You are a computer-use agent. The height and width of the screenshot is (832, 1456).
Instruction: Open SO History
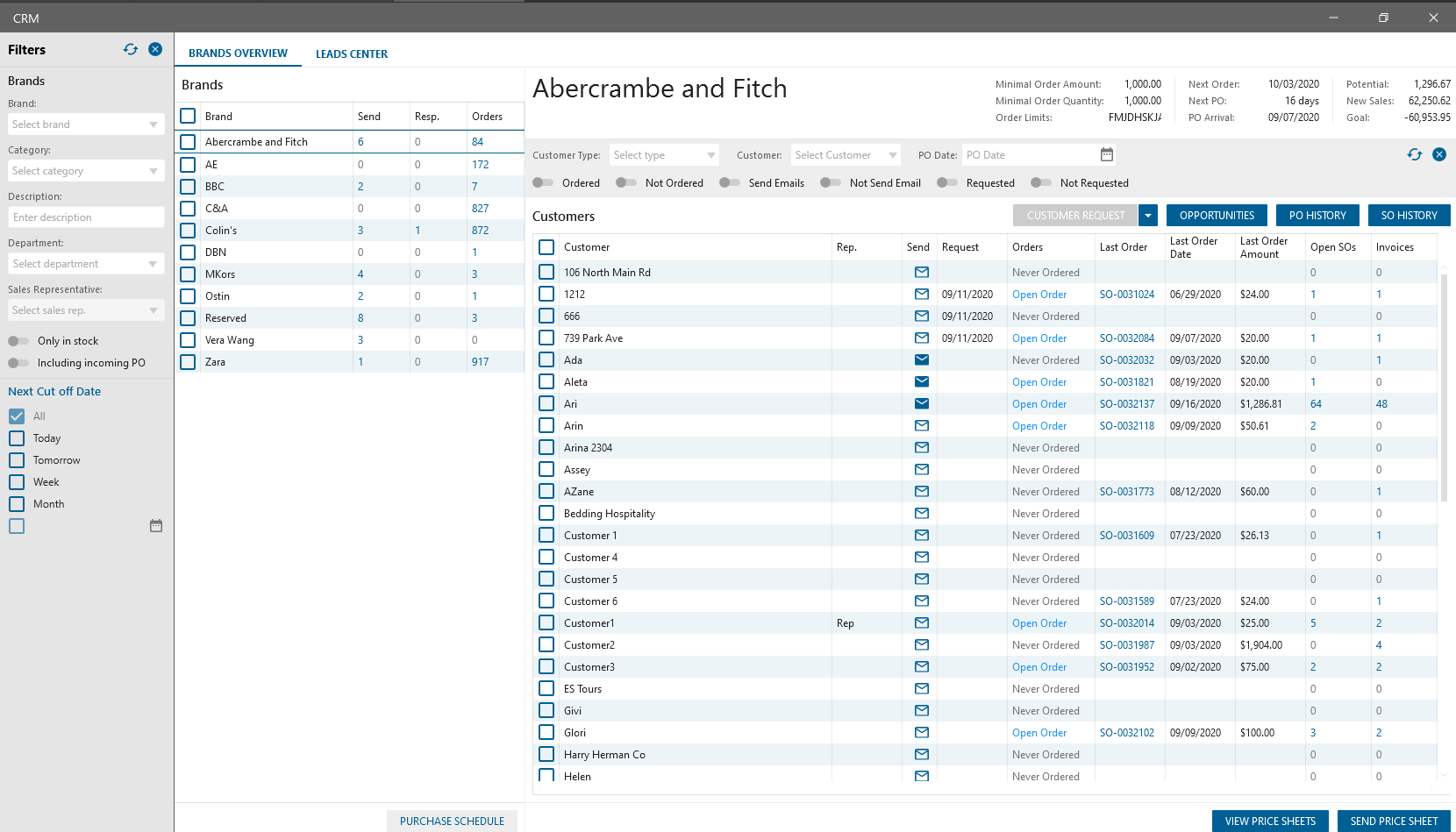coord(1410,216)
